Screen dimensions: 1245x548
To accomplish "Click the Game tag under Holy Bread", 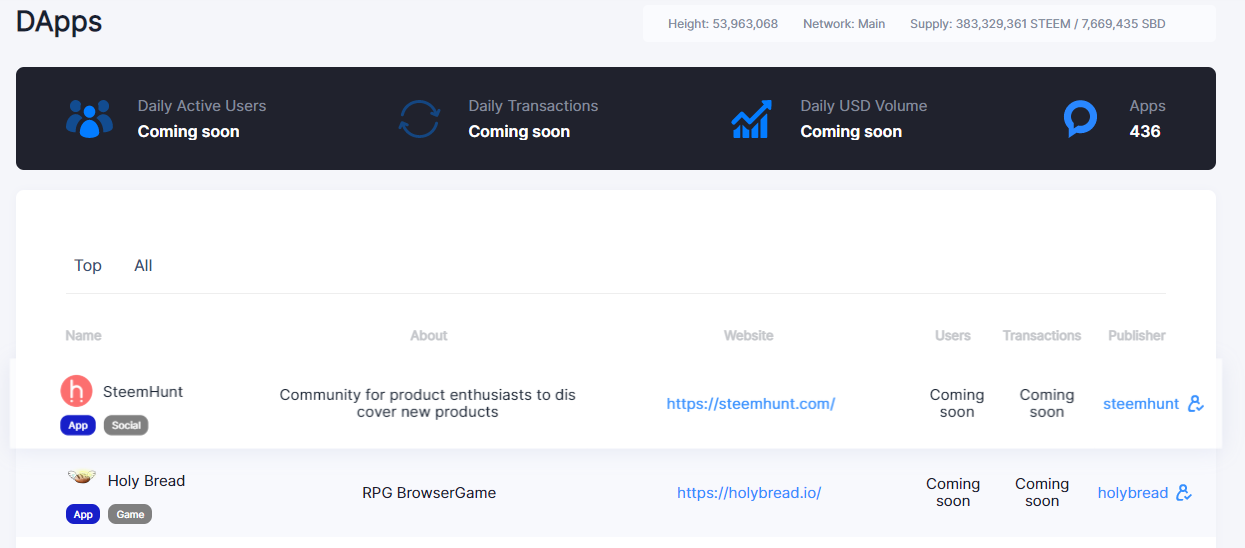I will click(x=130, y=514).
